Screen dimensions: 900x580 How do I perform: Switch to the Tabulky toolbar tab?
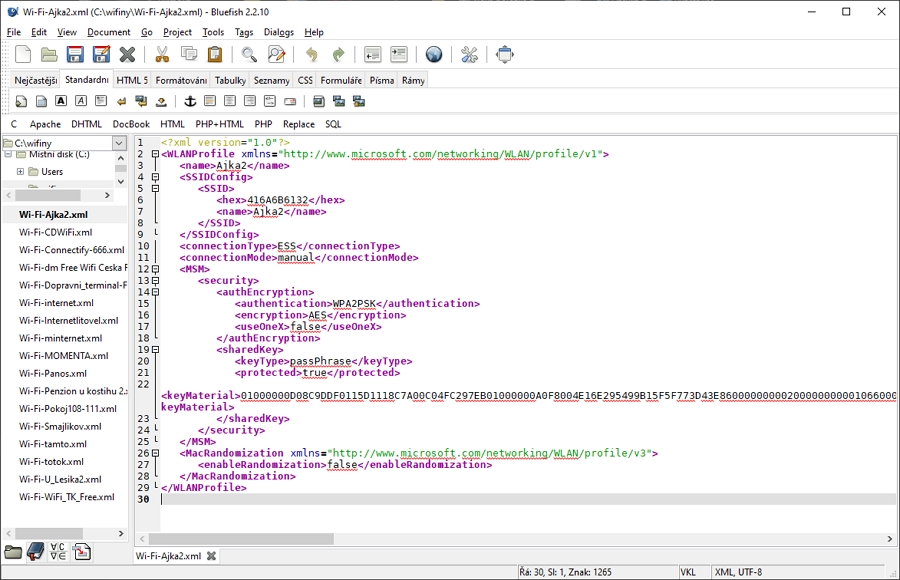230,80
